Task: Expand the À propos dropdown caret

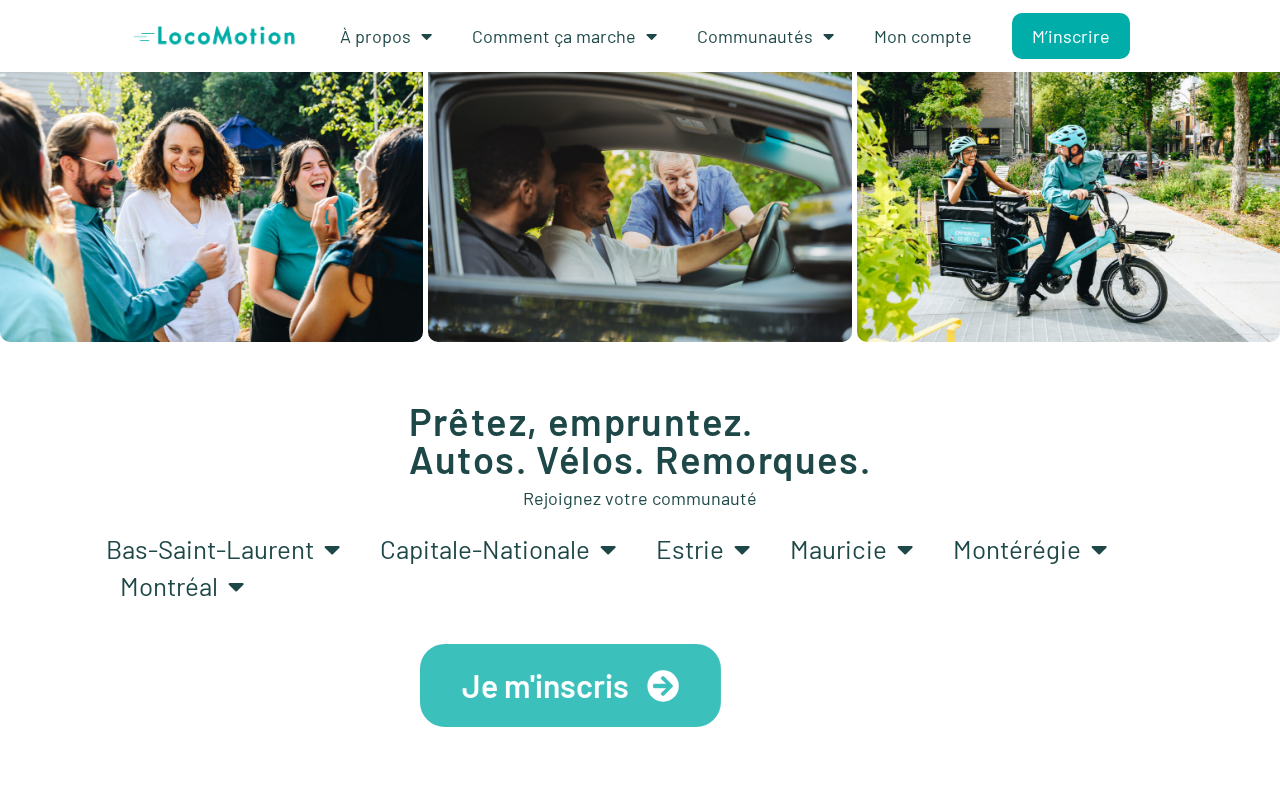Action: coord(426,37)
